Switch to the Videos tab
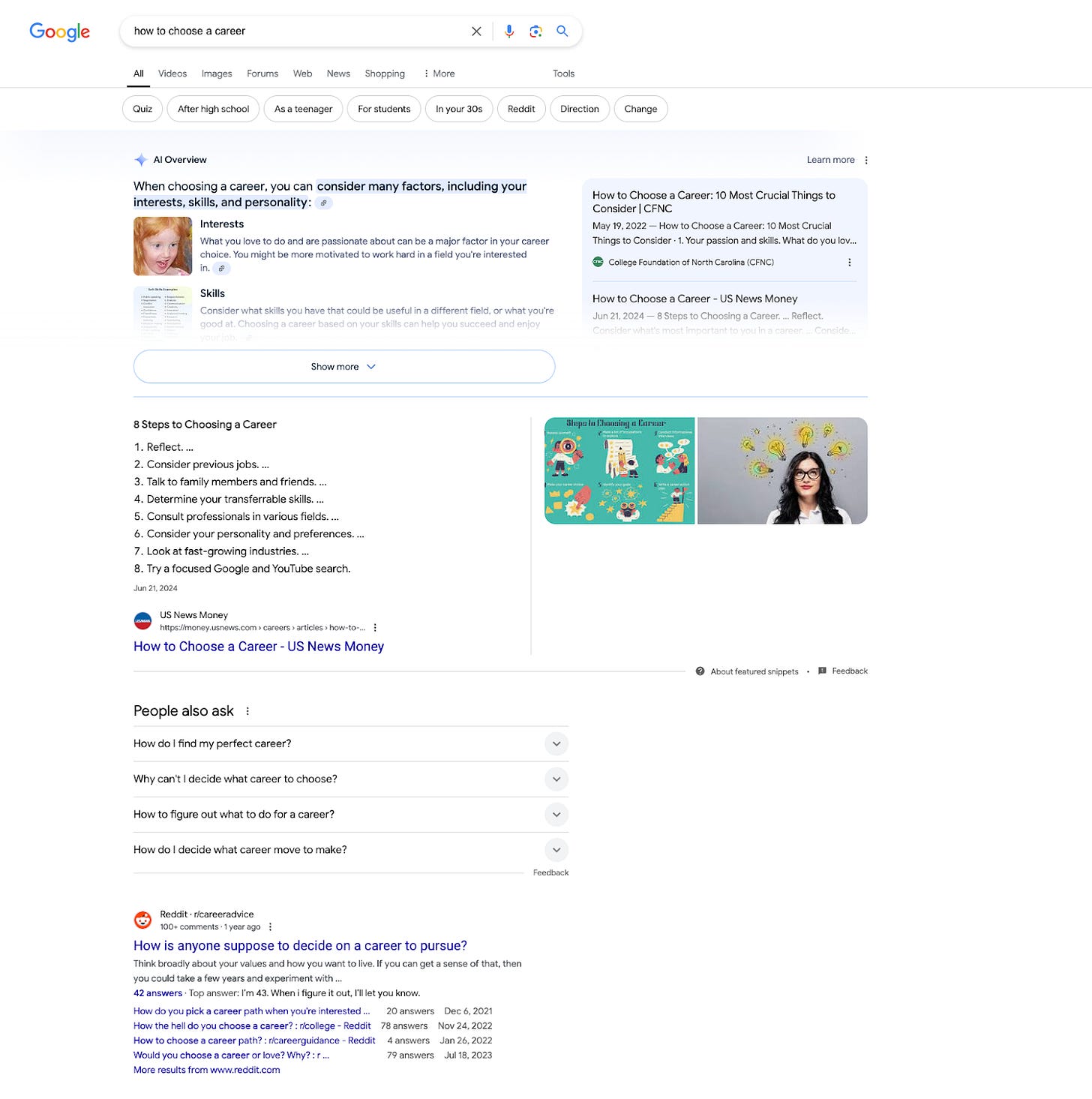The image size is (1092, 1099). coord(172,74)
